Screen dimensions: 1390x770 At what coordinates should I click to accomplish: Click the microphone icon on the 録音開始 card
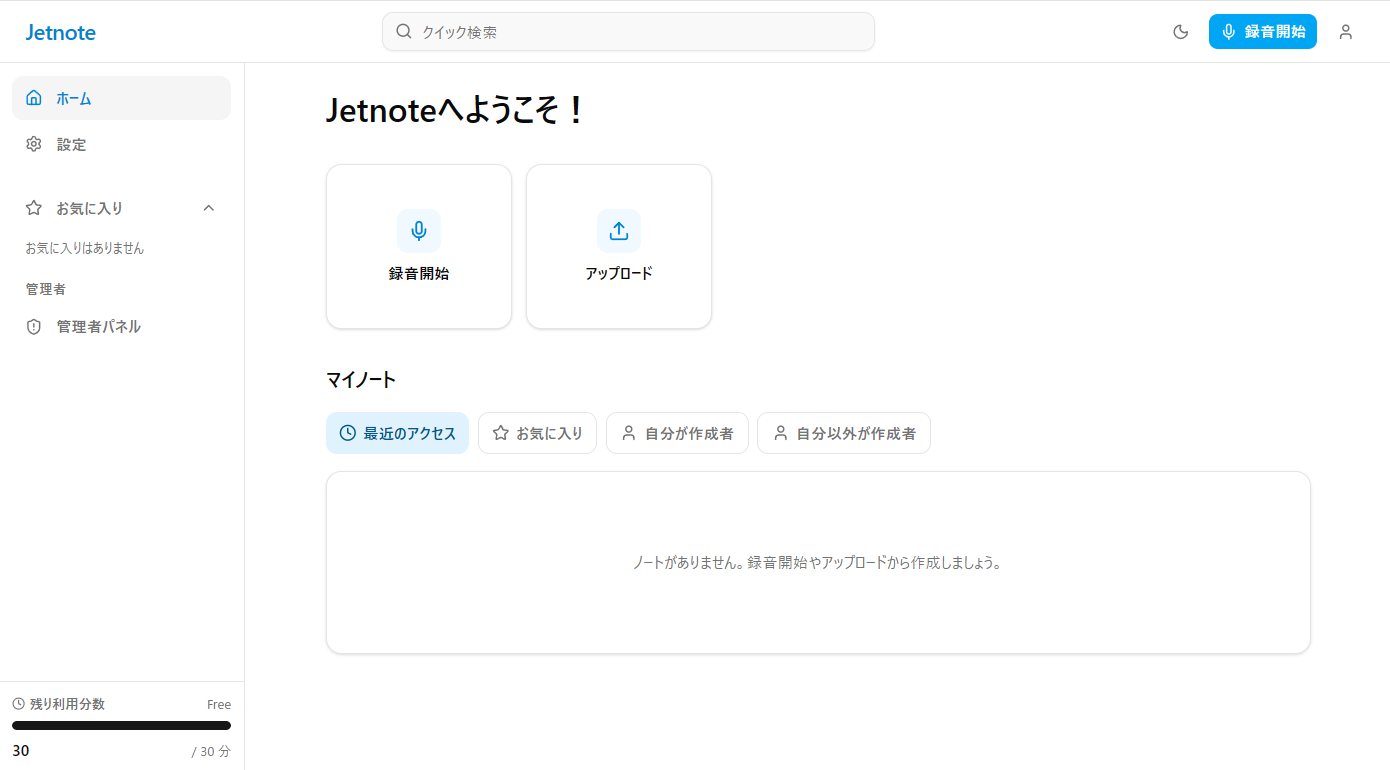point(418,231)
